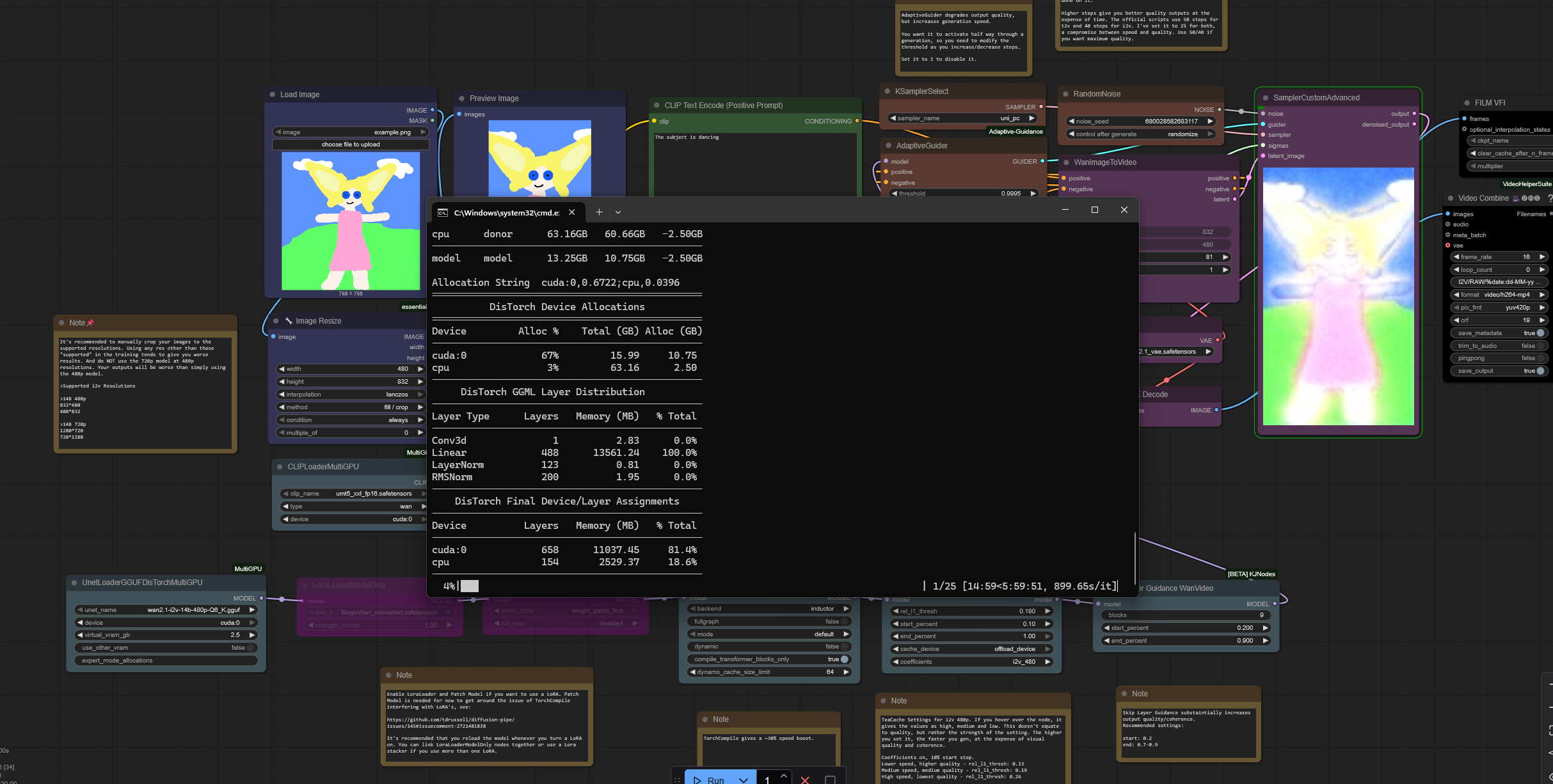Collapse the SamplerCustomAdvanced node via its dot

tap(1266, 98)
